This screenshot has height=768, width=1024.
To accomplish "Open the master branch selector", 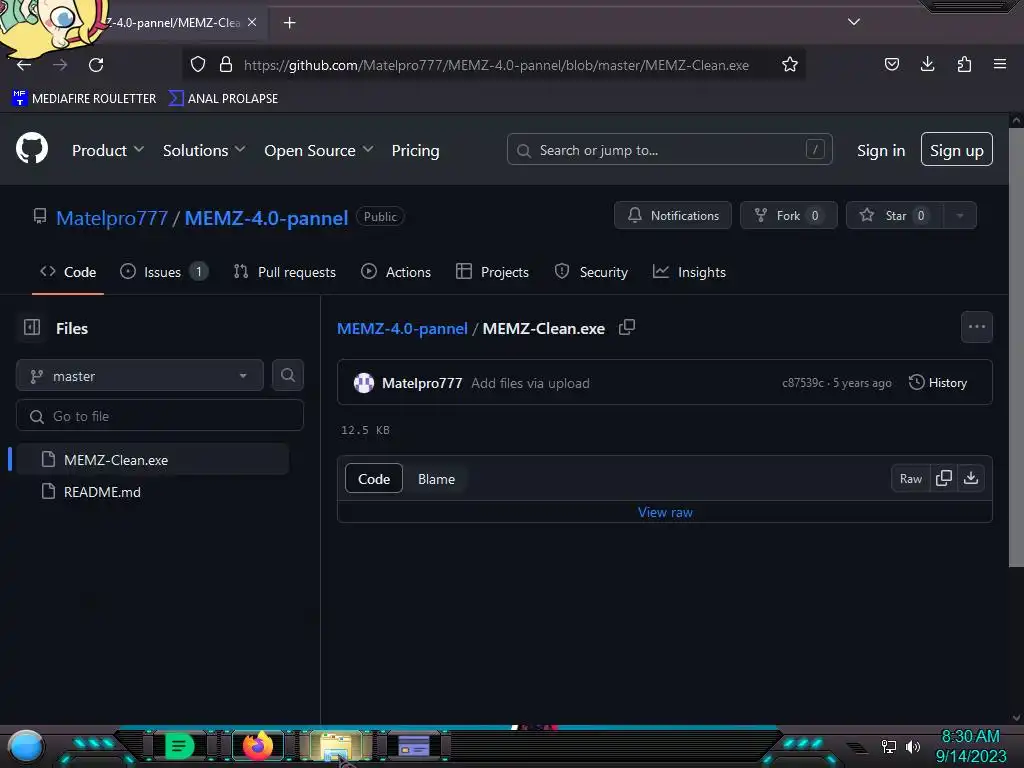I will 140,376.
